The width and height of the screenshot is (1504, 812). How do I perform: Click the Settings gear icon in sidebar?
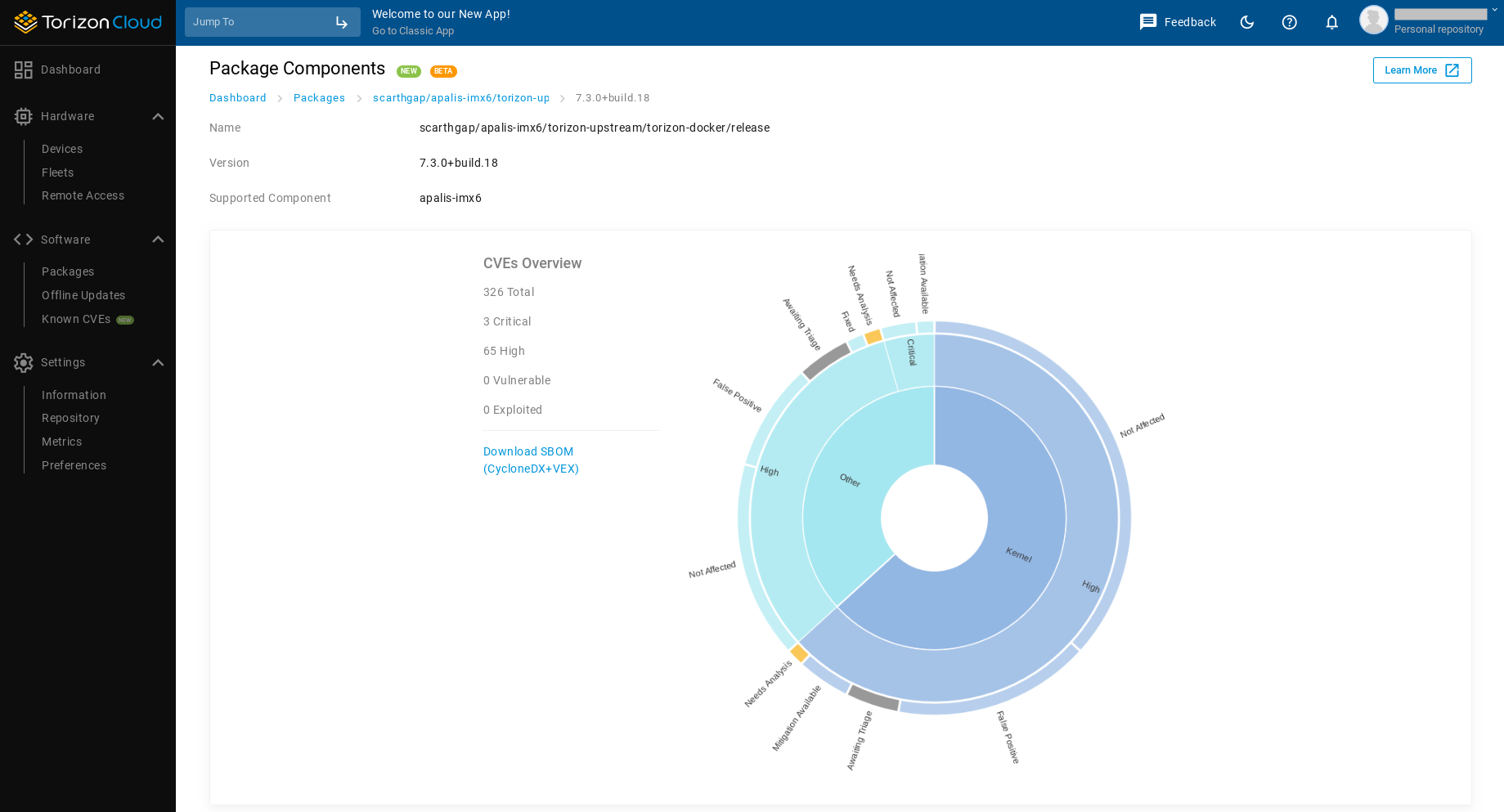coord(23,363)
